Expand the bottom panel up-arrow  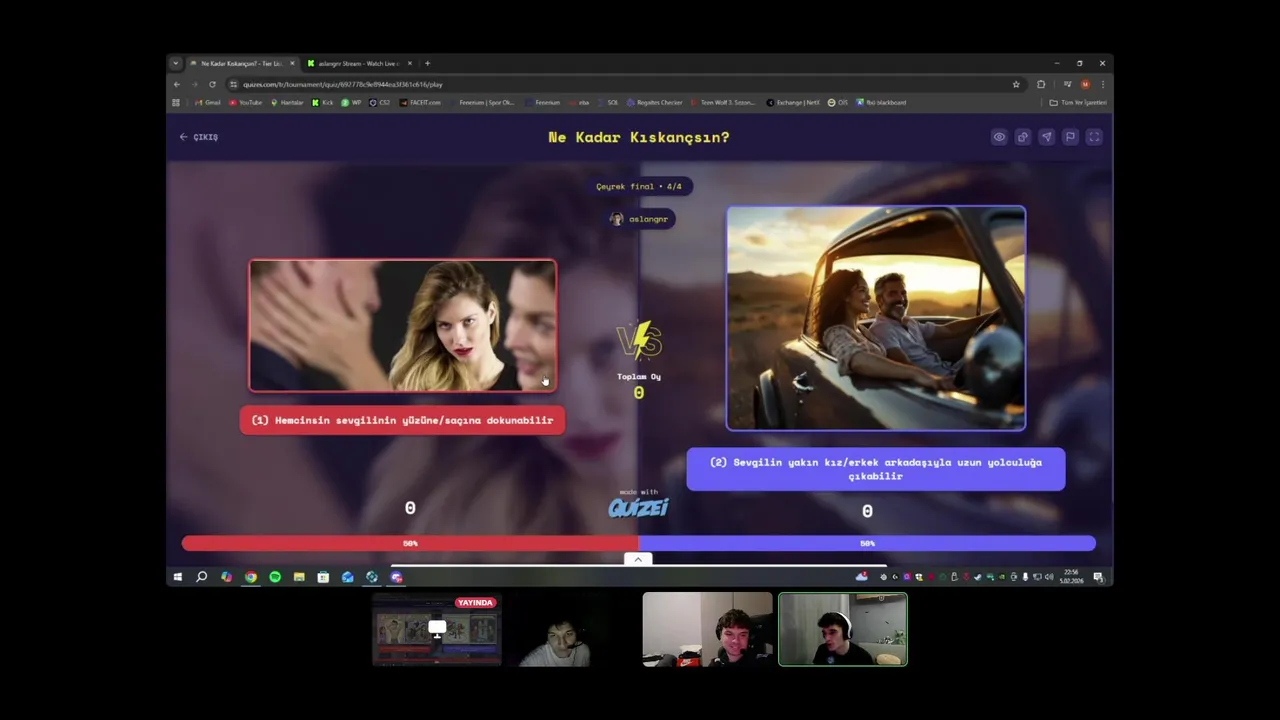(x=638, y=559)
